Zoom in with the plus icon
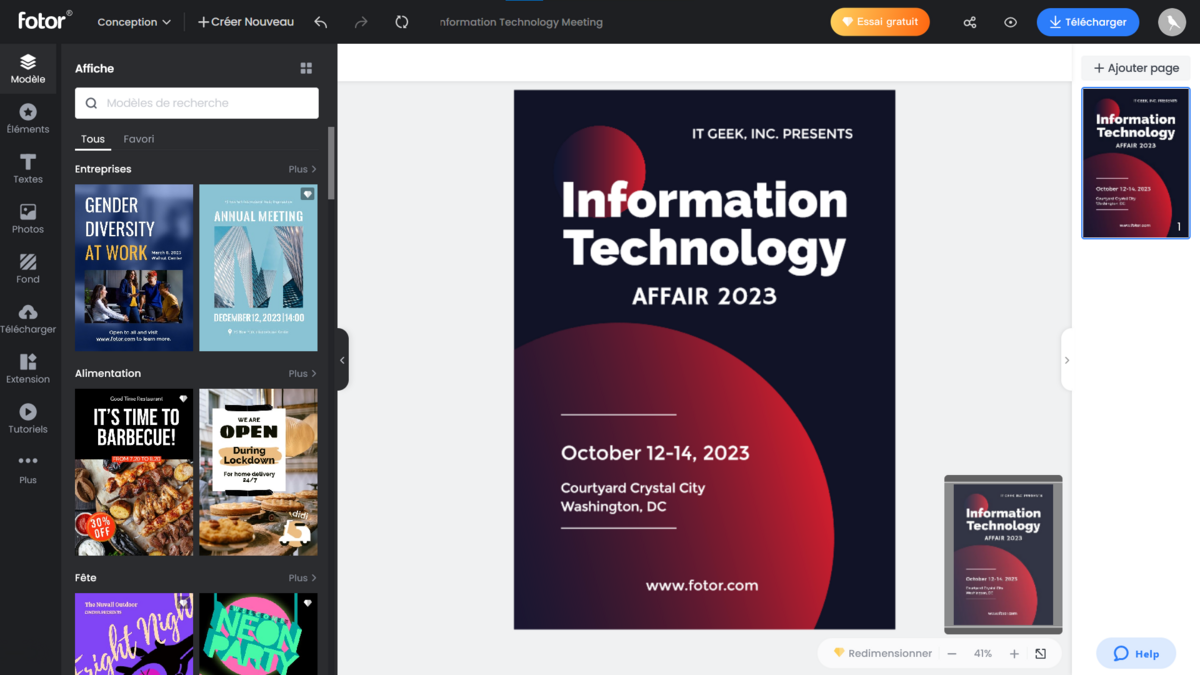The height and width of the screenshot is (675, 1200). point(1014,654)
